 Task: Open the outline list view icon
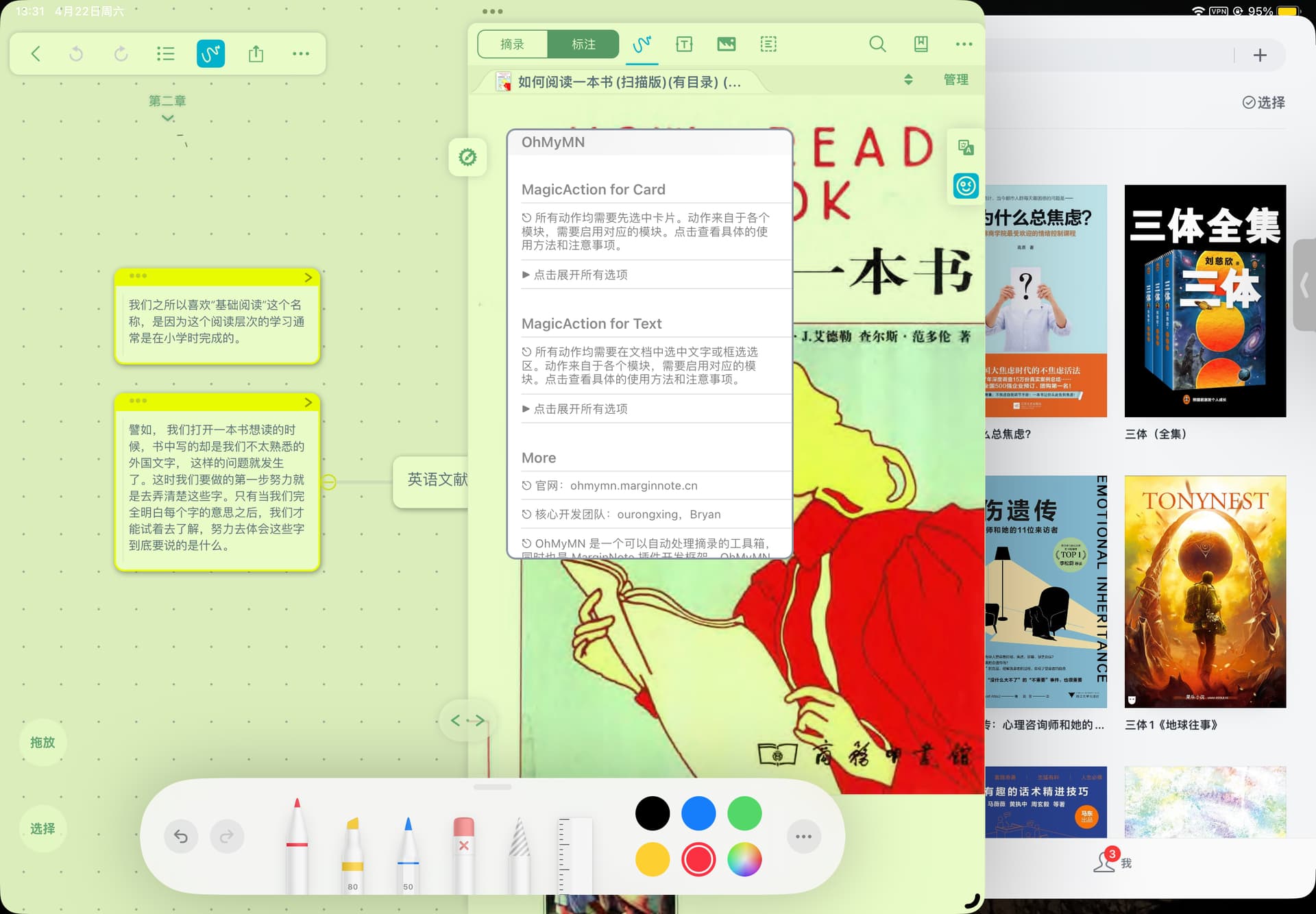[165, 53]
